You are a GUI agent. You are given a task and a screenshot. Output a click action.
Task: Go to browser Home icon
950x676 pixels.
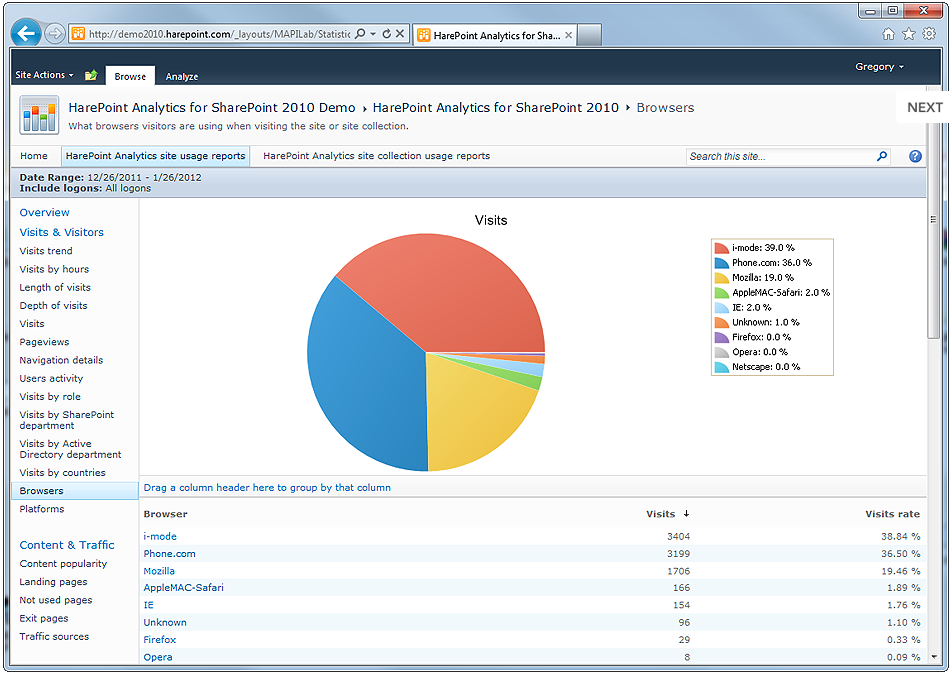pos(889,34)
